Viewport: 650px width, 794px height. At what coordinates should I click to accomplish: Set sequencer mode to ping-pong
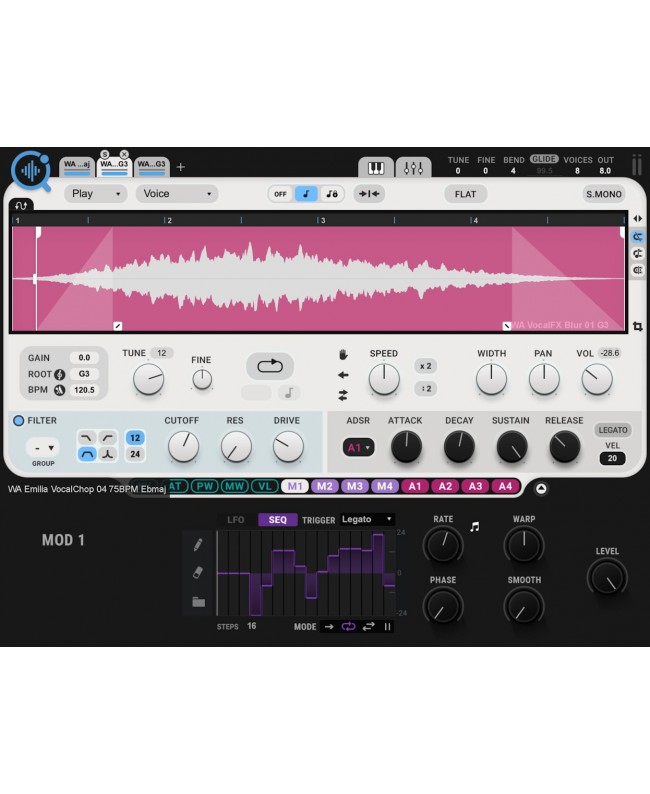pos(368,626)
